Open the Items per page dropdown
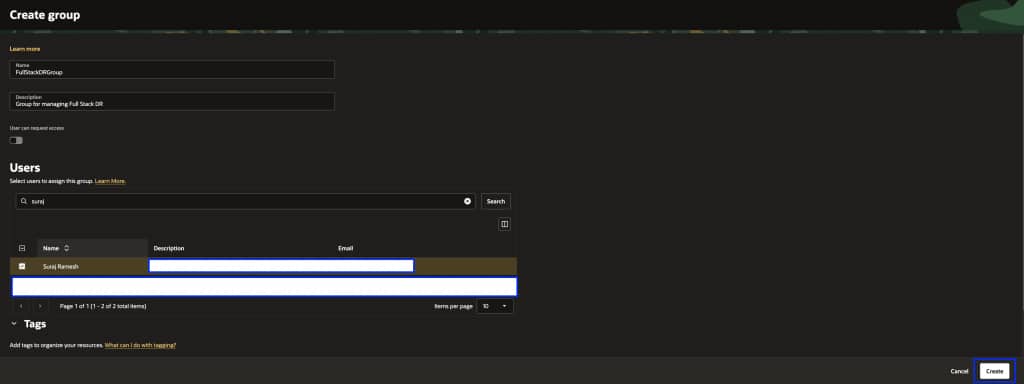This screenshot has width=1024, height=384. tap(495, 306)
